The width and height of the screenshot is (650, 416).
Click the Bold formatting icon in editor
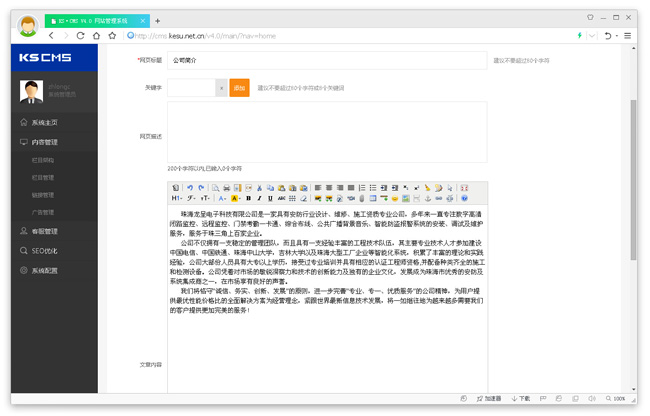[249, 199]
